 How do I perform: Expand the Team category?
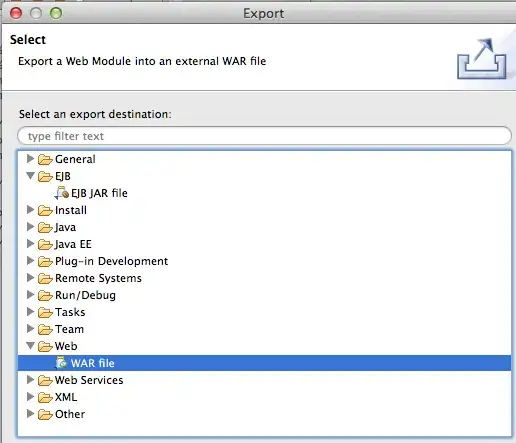(30, 329)
